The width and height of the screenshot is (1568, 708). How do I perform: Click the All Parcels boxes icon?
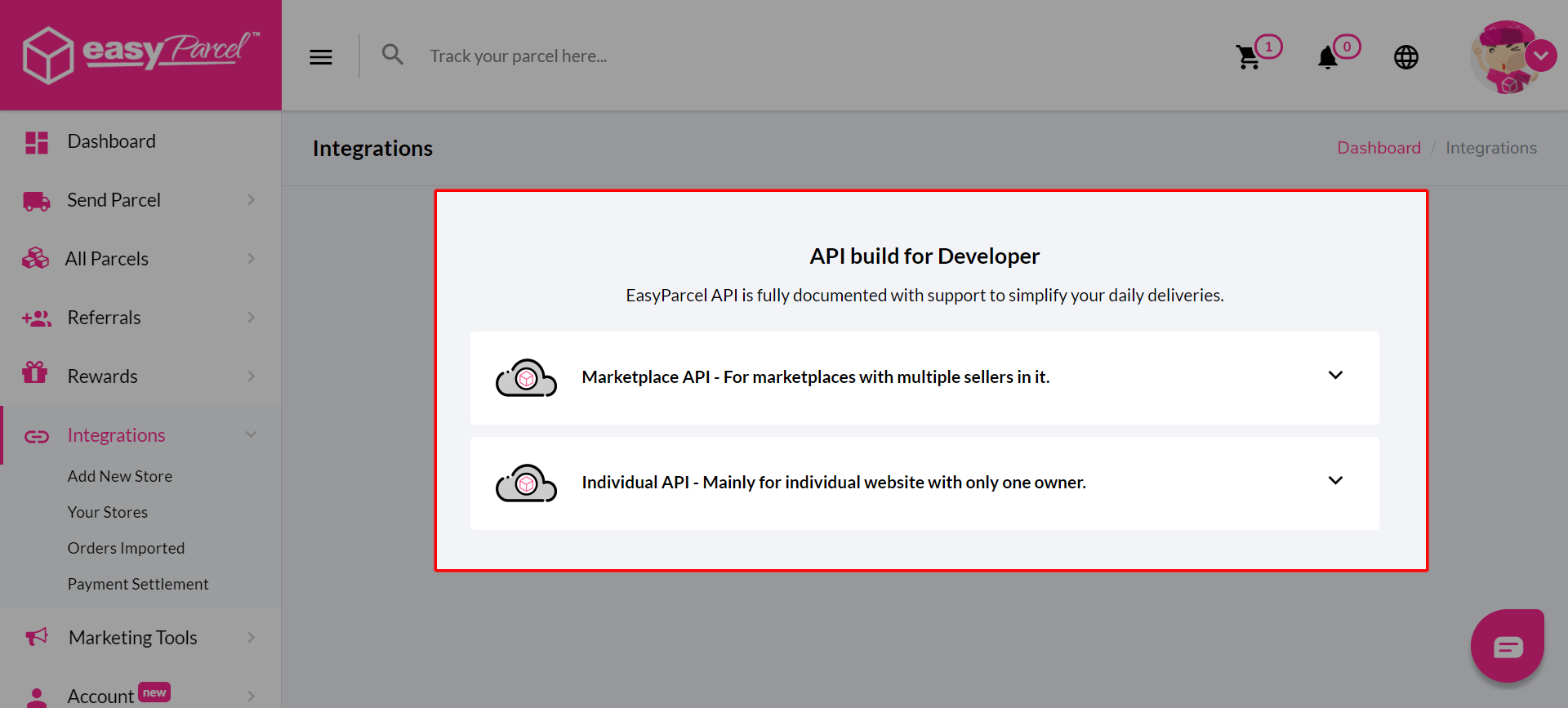click(36, 259)
